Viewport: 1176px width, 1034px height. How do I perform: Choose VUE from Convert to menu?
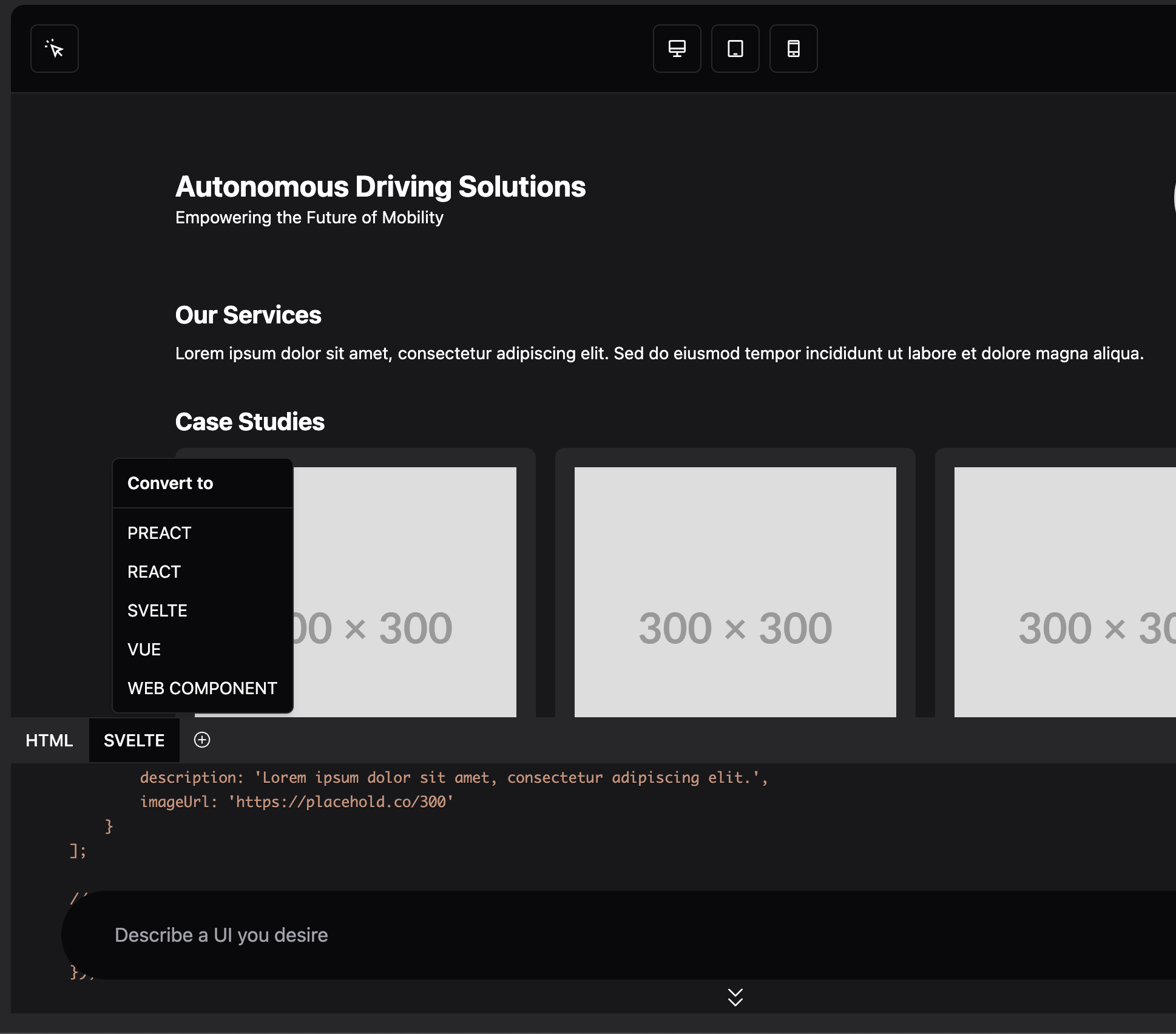coord(203,649)
